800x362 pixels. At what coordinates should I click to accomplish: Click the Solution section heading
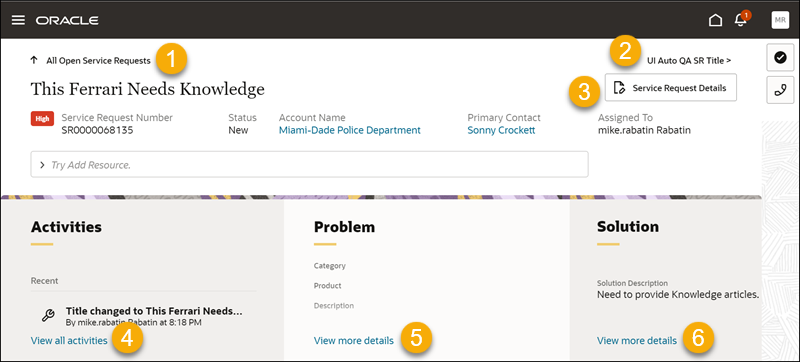628,226
